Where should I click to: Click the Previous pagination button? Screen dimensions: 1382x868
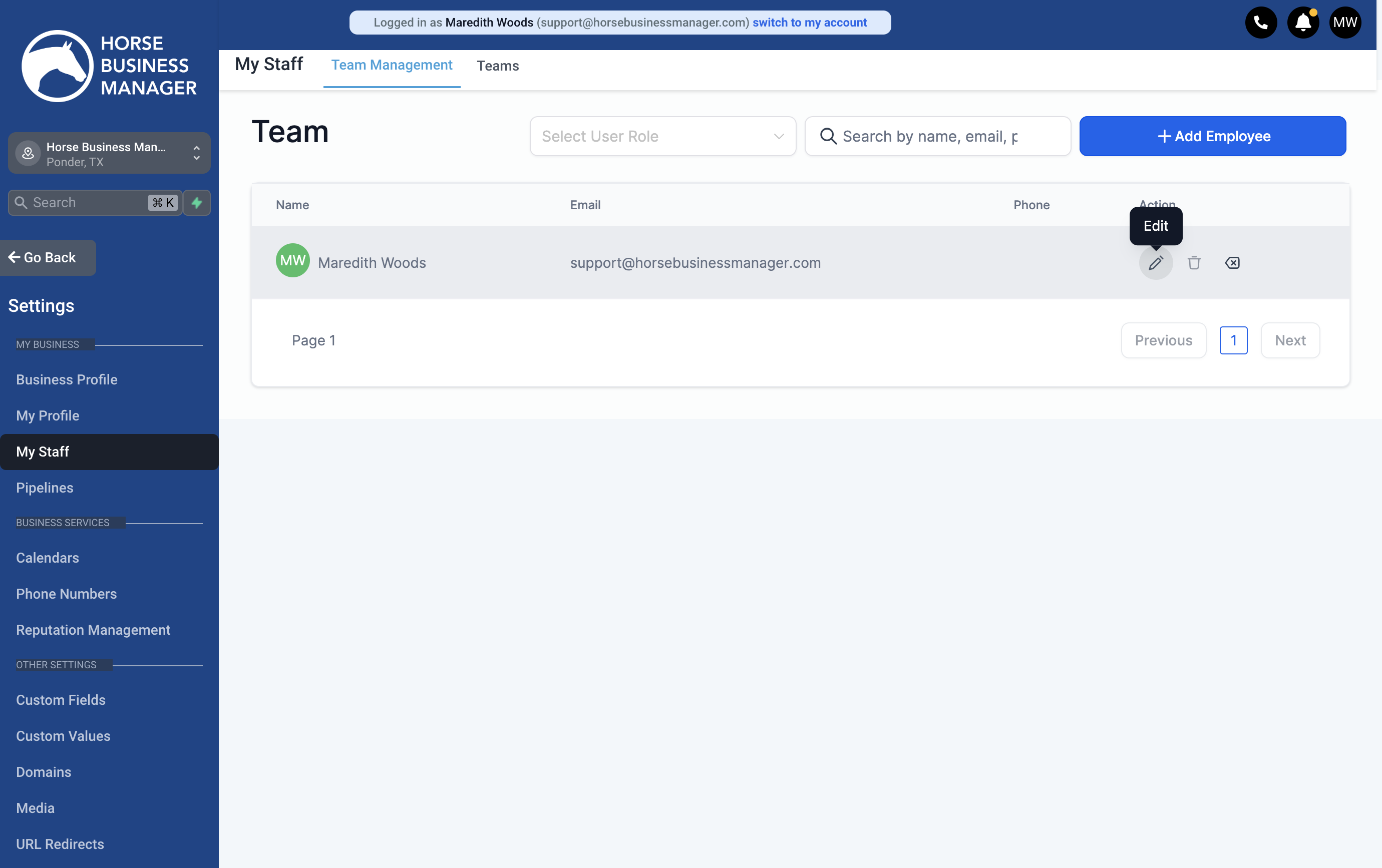[x=1163, y=340]
